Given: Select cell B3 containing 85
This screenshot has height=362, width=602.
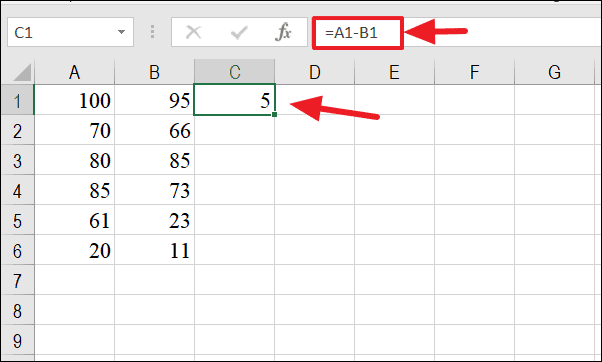Looking at the screenshot, I should (154, 160).
